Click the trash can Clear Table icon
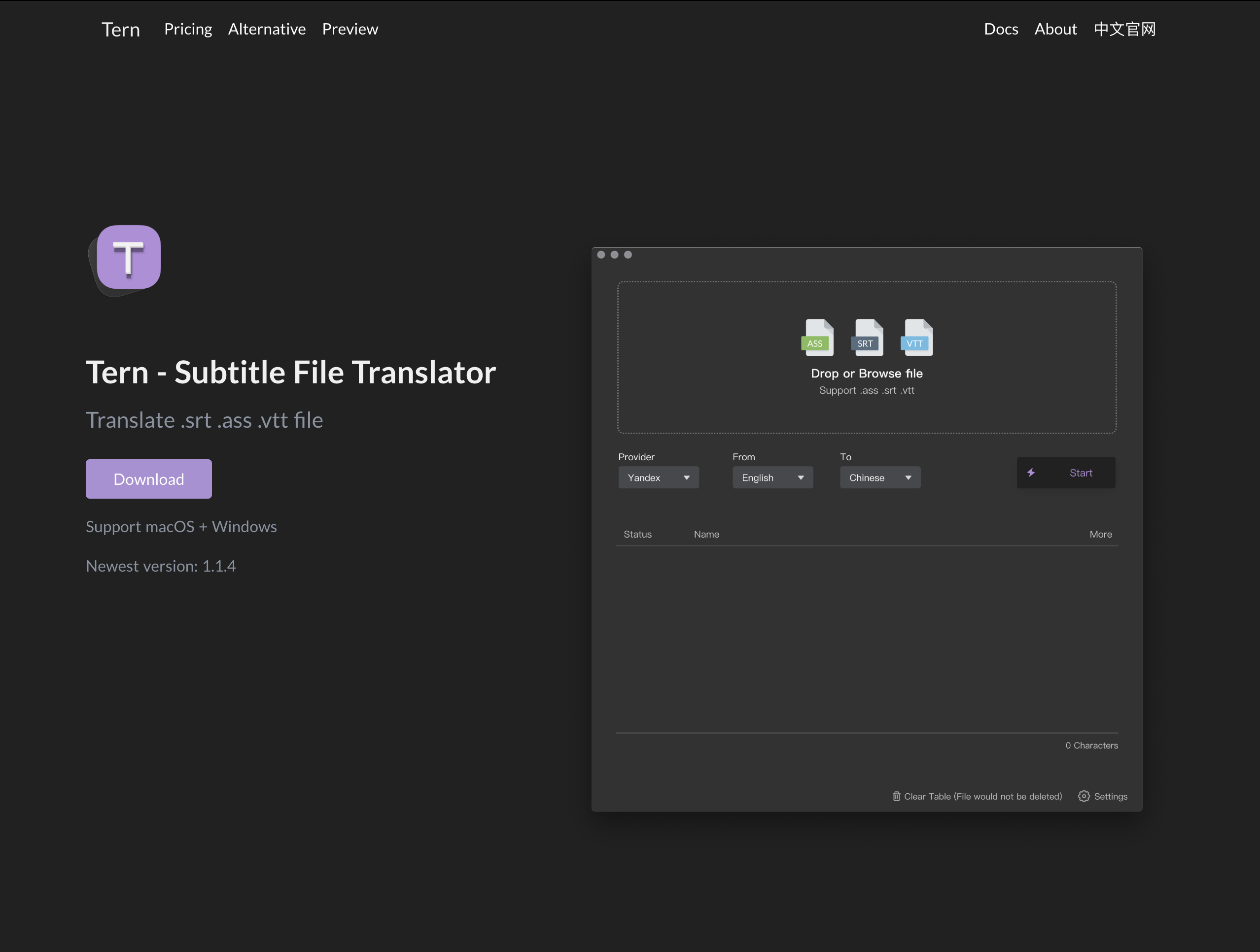Viewport: 1260px width, 952px height. pyautogui.click(x=896, y=796)
